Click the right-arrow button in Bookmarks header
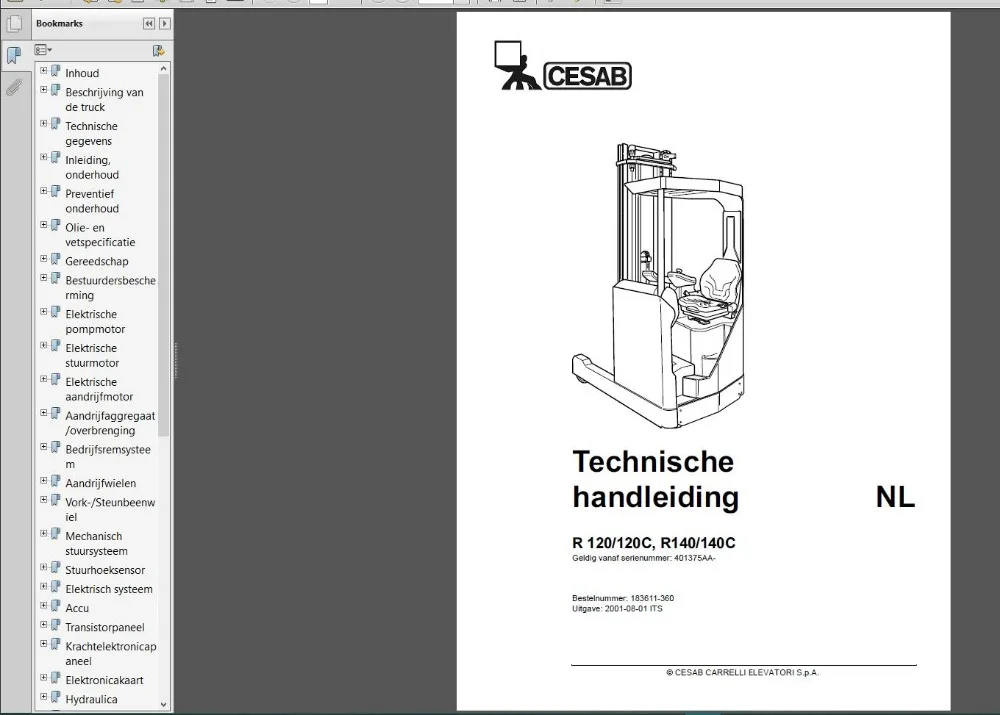Image resolution: width=1000 pixels, height=715 pixels. click(x=165, y=24)
